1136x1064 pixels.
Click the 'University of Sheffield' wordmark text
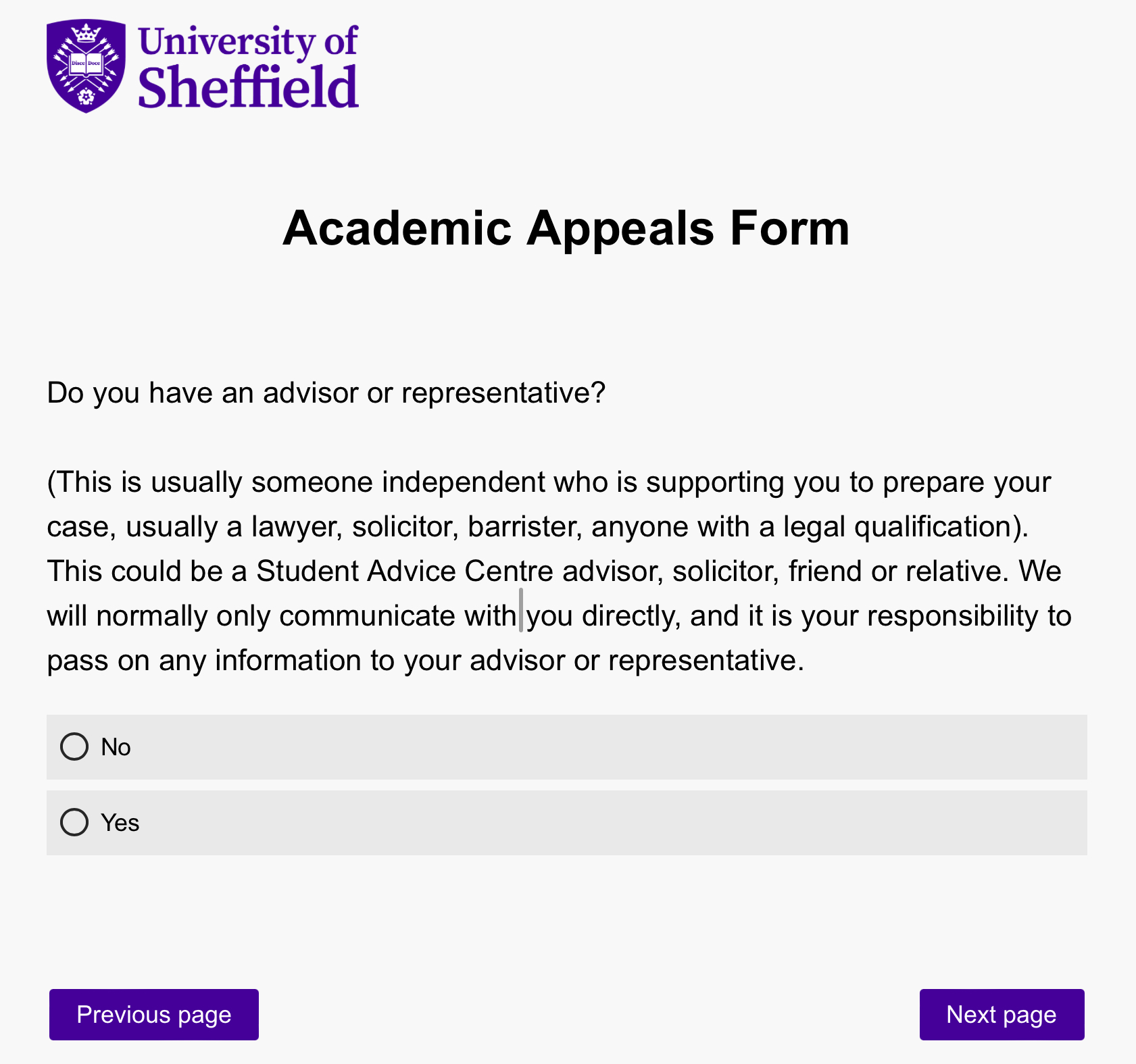coord(247,64)
